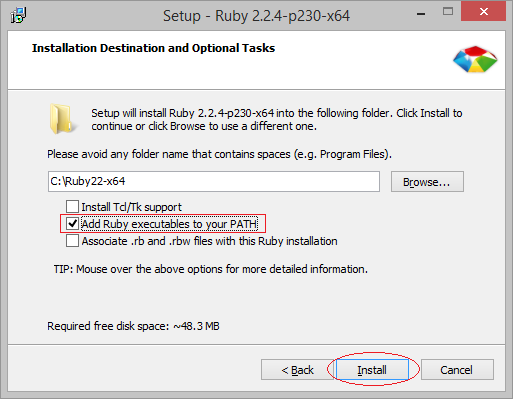Screen dimensions: 513x399
Task: Close the Ruby setup window
Action: point(484,12)
